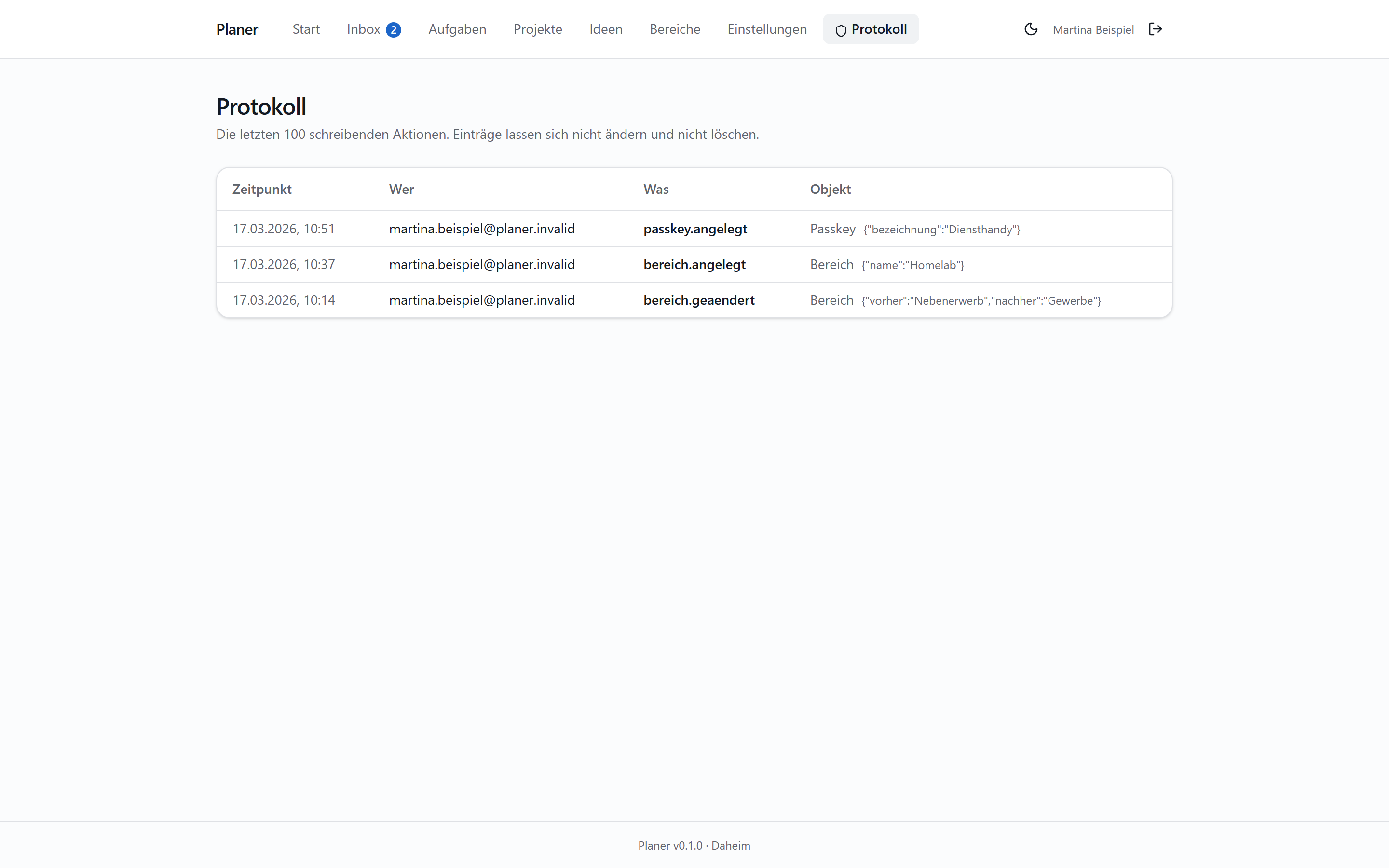Go to the Start page
The image size is (1389, 868).
click(x=306, y=29)
